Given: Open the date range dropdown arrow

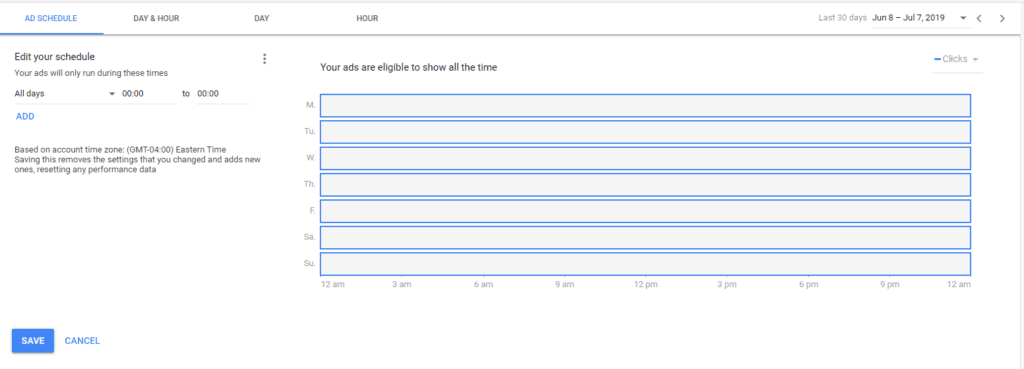Looking at the screenshot, I should [x=963, y=18].
